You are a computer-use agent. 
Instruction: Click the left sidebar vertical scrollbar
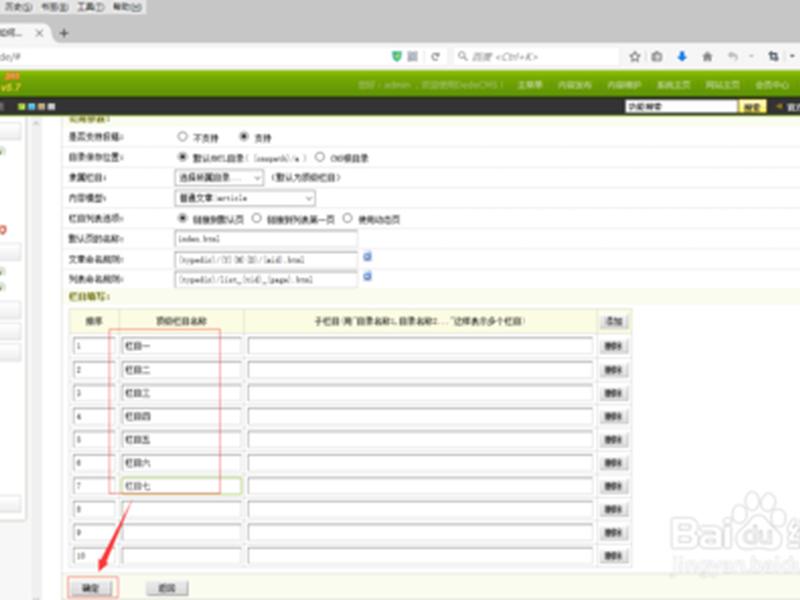pos(36,357)
